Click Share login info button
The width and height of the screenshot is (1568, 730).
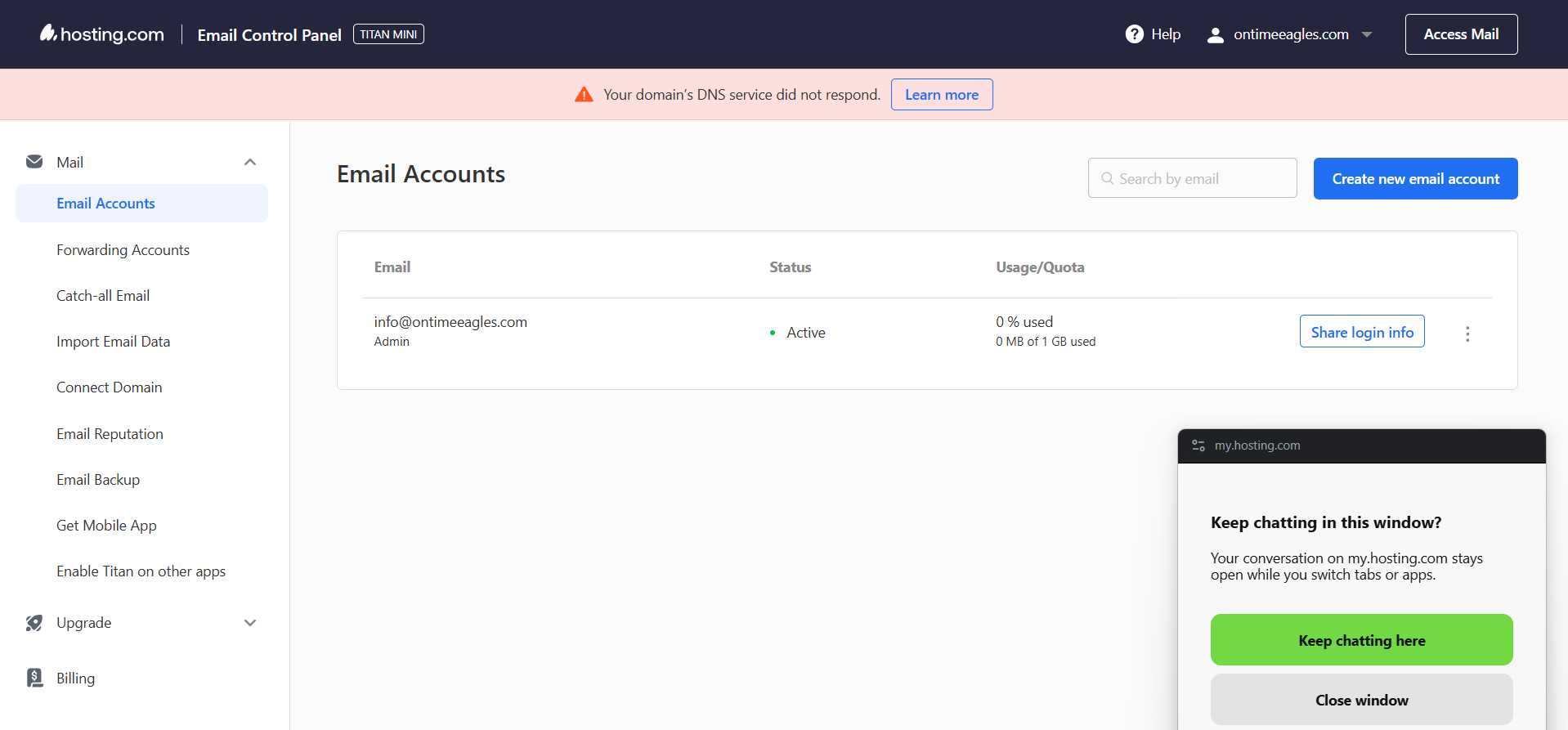[x=1361, y=332]
